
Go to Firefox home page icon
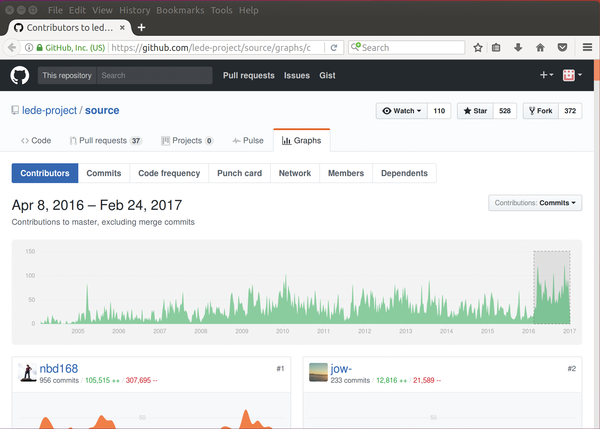pyautogui.click(x=540, y=48)
